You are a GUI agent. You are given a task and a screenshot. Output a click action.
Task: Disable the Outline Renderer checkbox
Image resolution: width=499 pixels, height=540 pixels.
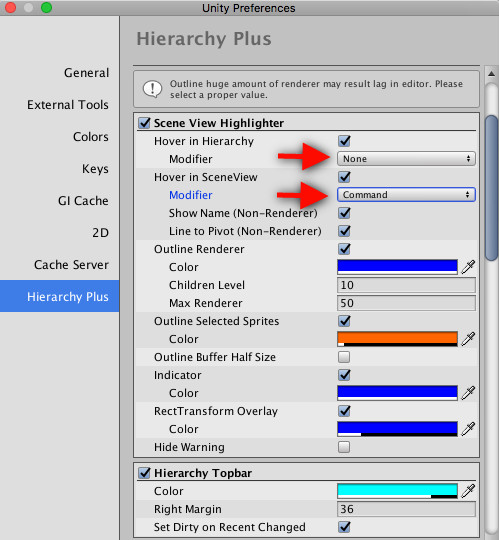coord(344,249)
